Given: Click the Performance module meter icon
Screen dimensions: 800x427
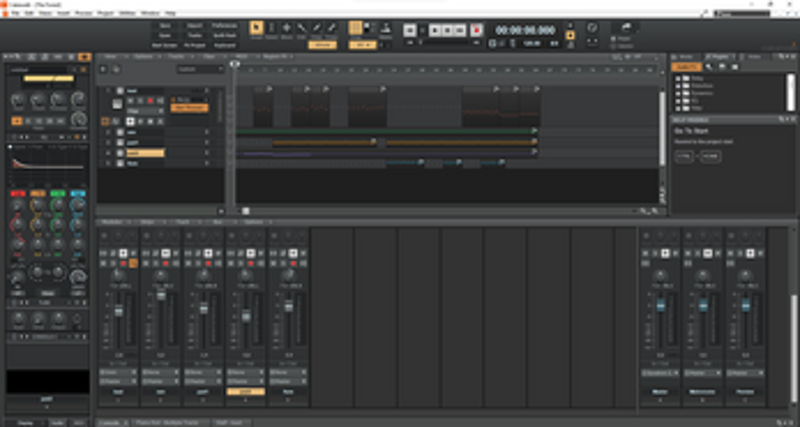Looking at the screenshot, I should [592, 28].
